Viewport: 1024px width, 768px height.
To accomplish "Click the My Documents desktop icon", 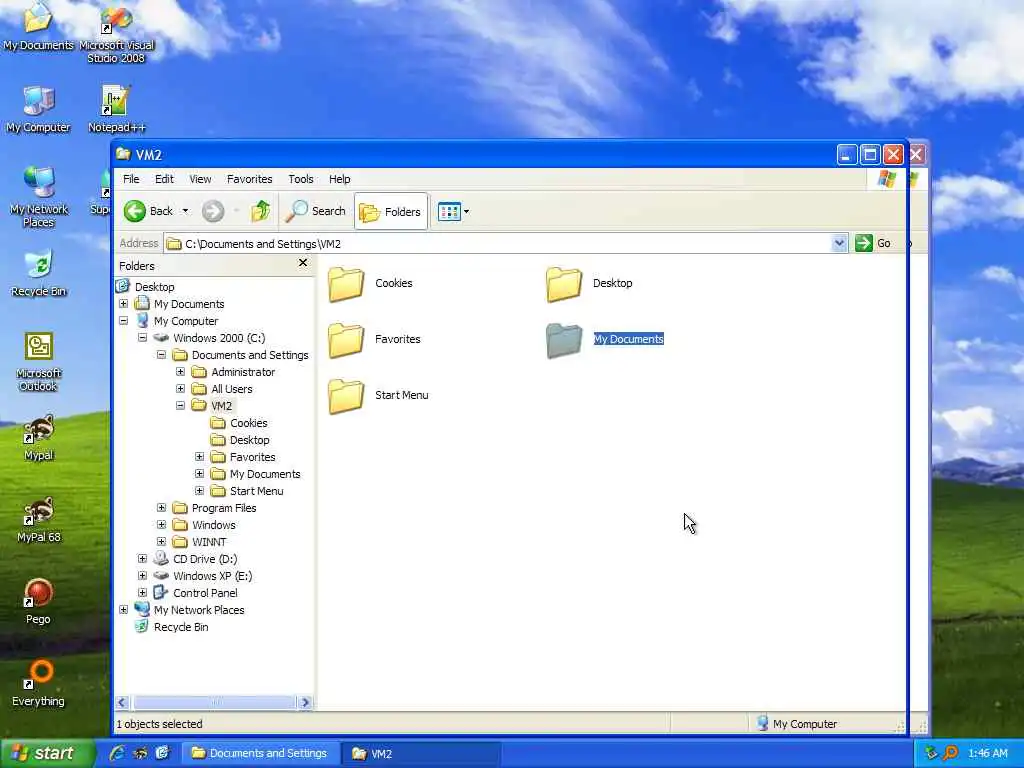I will pyautogui.click(x=38, y=27).
